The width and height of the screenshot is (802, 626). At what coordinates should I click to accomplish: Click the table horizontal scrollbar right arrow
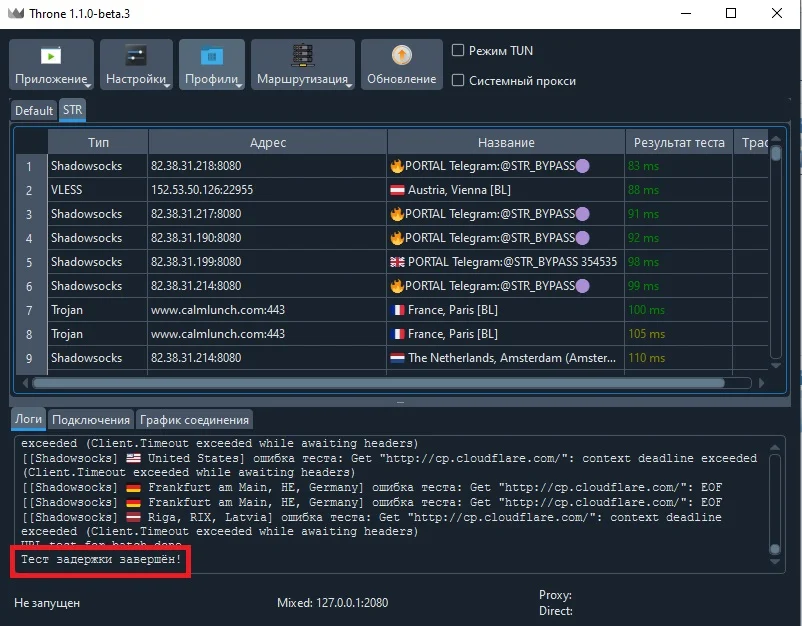762,383
